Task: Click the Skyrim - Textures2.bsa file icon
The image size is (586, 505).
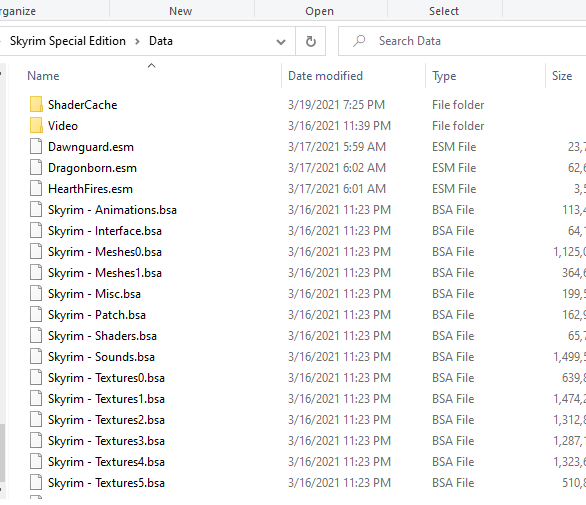Action: point(36,419)
